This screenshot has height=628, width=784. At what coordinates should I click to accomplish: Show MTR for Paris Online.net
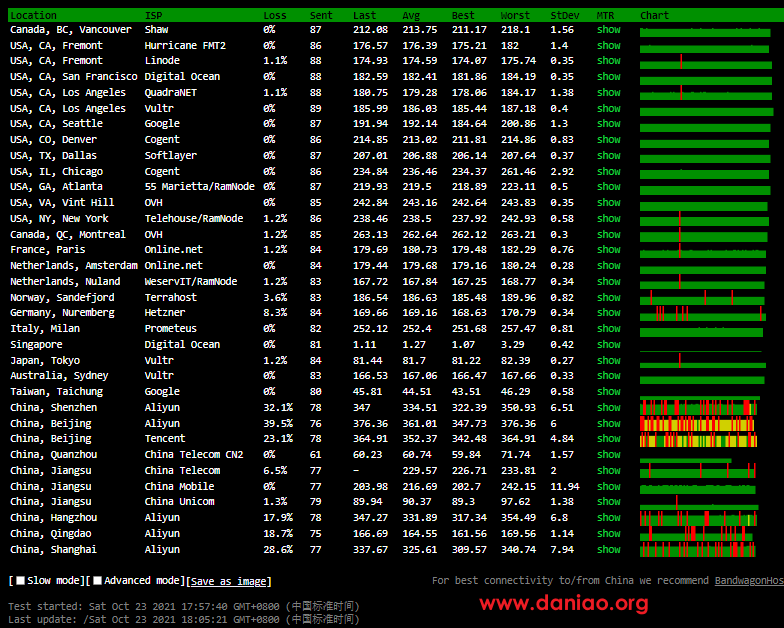coord(608,250)
